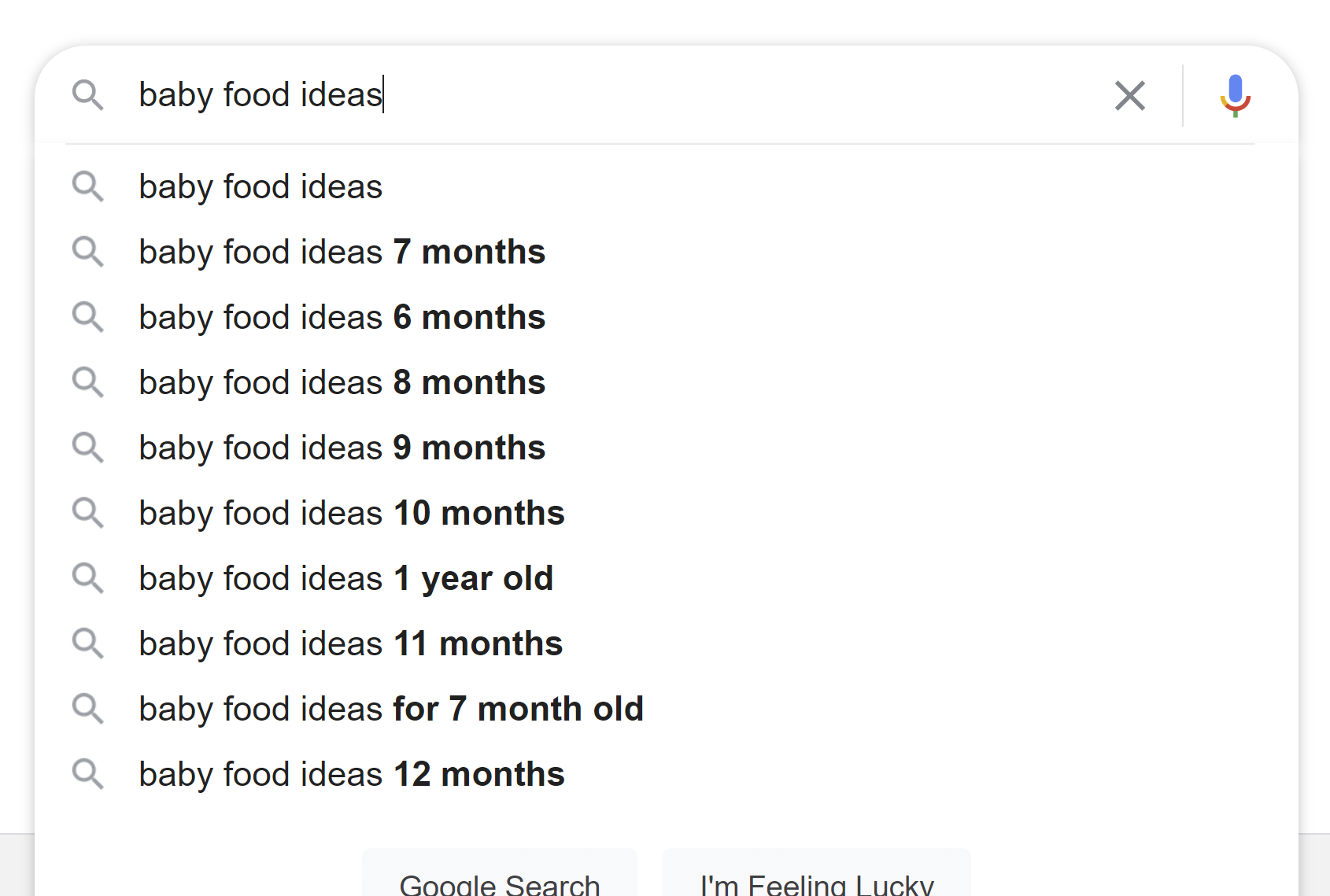Viewport: 1330px width, 896px height.
Task: Select the first 'baby food ideas' suggestion
Action: point(260,187)
